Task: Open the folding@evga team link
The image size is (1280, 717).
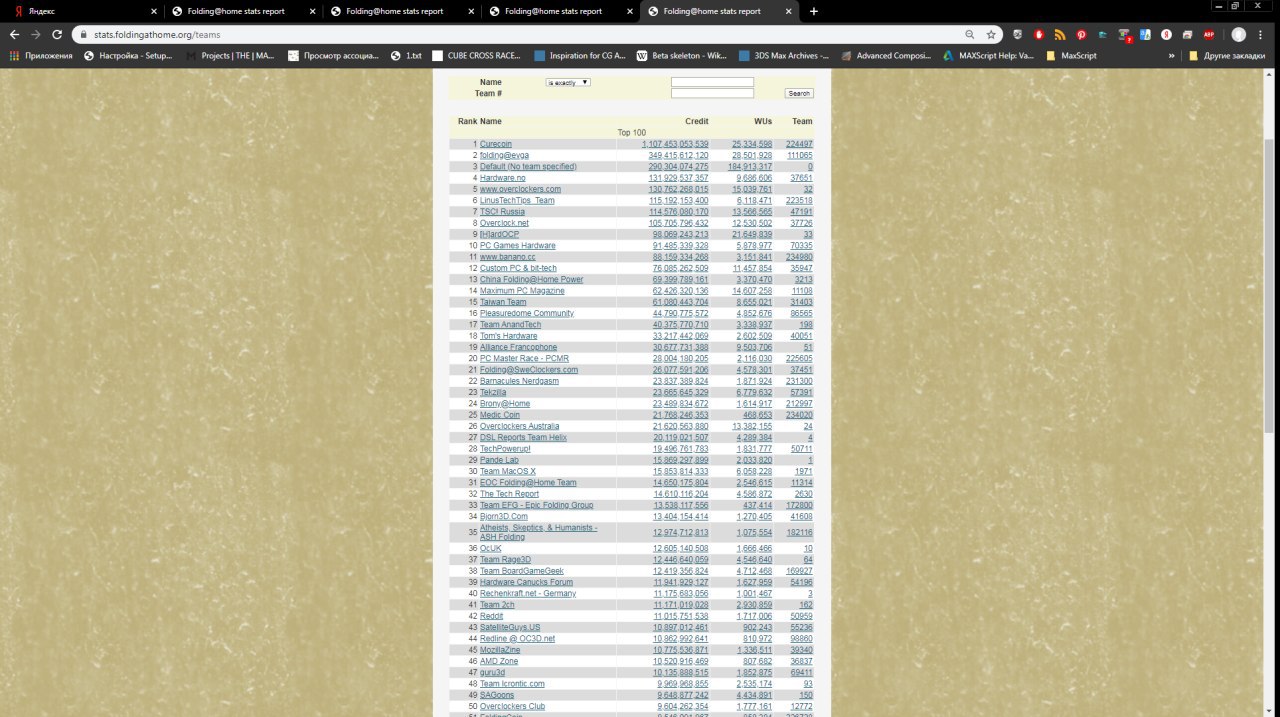Action: [504, 155]
